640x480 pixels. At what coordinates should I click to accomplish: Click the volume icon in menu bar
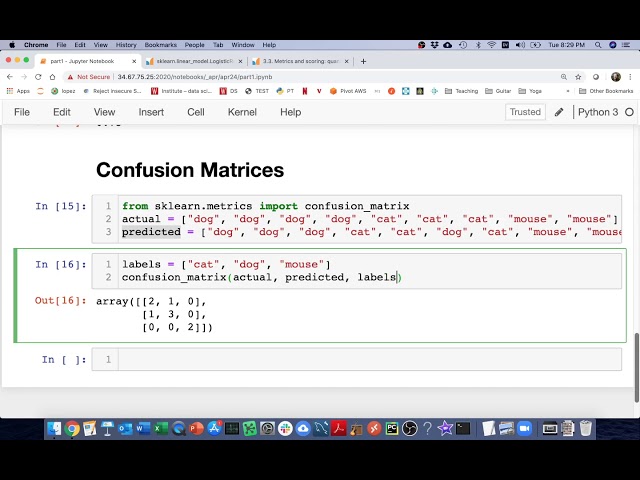520,45
